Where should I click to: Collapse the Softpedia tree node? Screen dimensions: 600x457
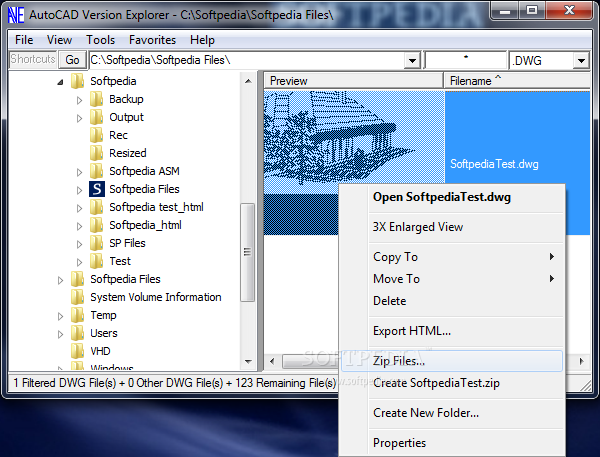(x=60, y=82)
